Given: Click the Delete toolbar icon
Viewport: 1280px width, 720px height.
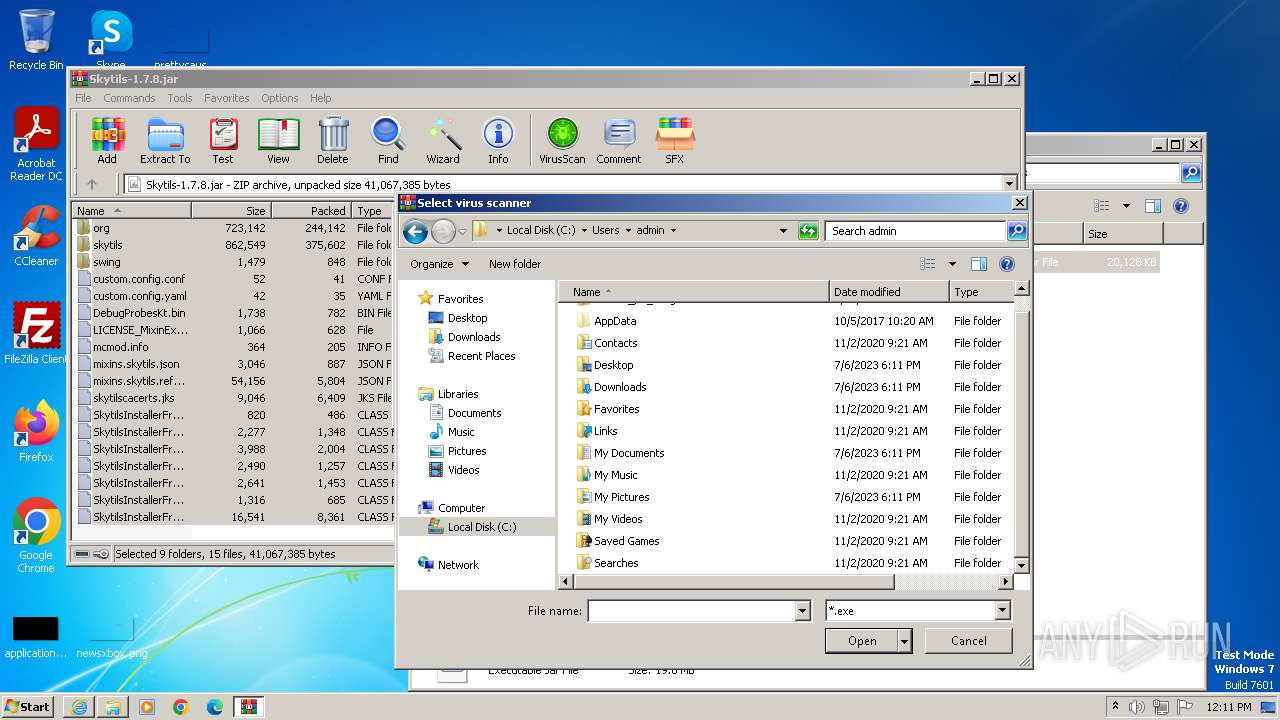Looking at the screenshot, I should click(x=333, y=140).
